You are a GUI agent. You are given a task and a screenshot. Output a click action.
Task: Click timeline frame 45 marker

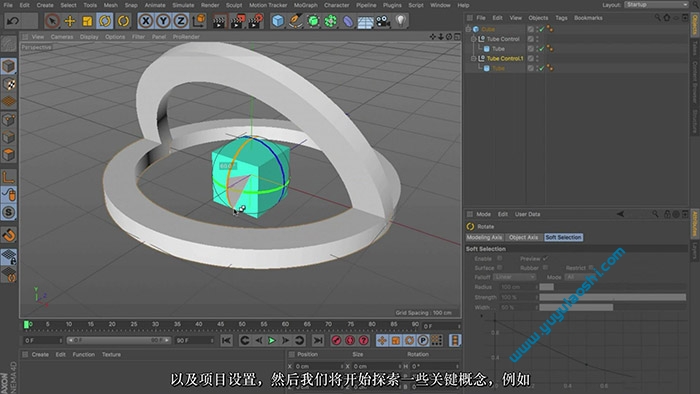point(220,324)
